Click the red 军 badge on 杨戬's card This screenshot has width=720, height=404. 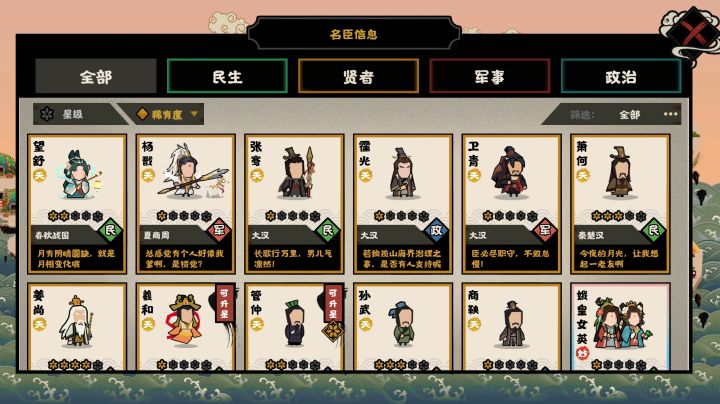[x=219, y=230]
